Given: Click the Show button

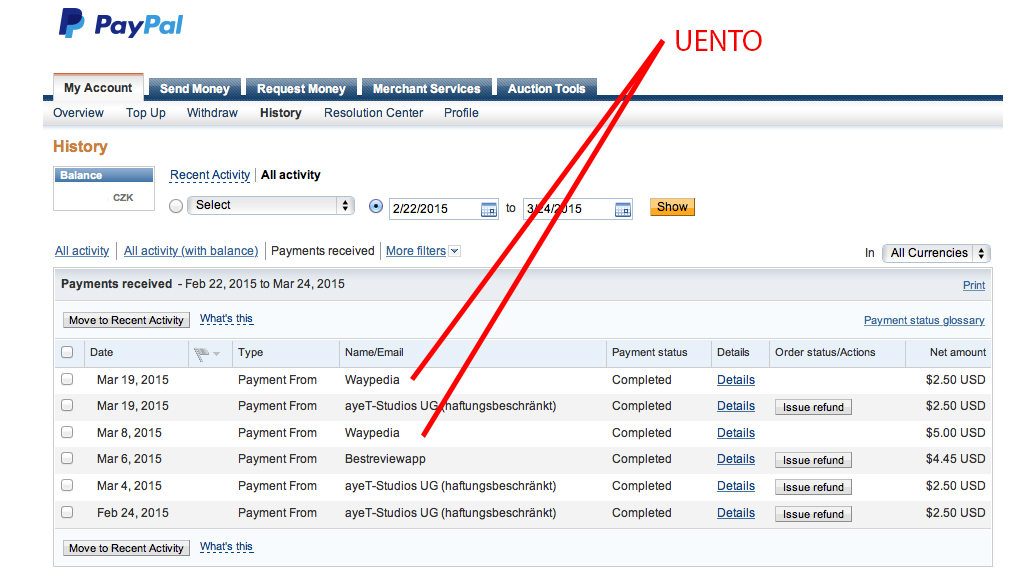Looking at the screenshot, I should (x=672, y=207).
